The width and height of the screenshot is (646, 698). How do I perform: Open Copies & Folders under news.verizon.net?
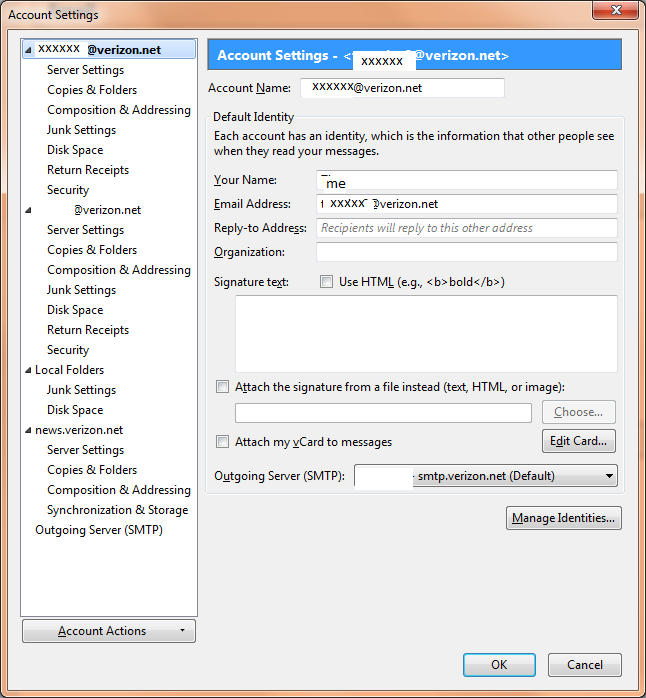92,470
